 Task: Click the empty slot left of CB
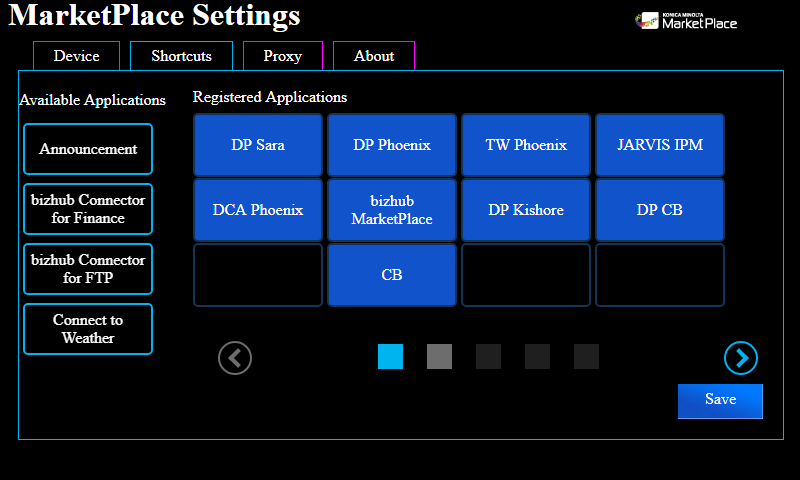(258, 275)
